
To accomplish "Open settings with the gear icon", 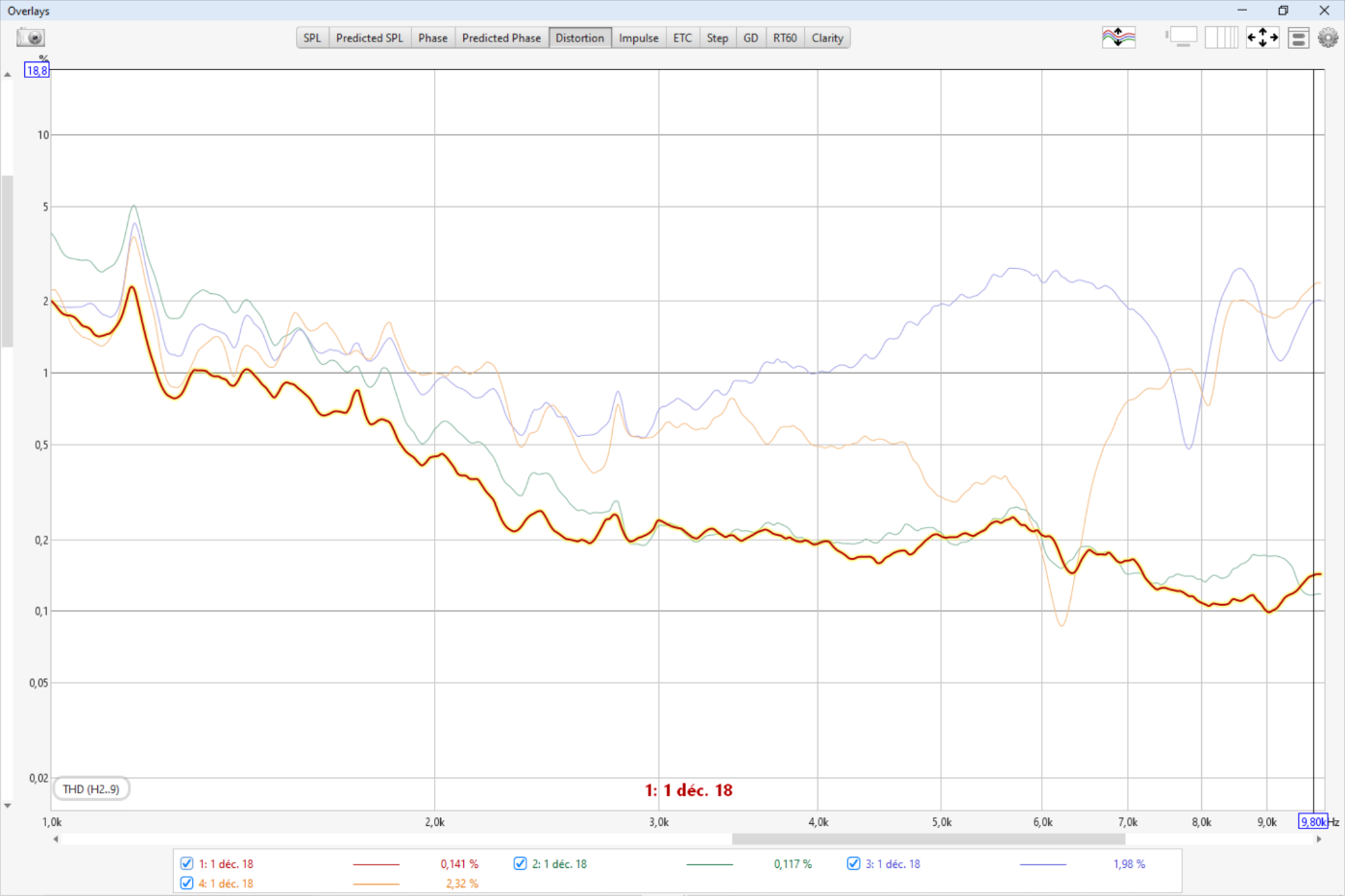I will 1328,37.
